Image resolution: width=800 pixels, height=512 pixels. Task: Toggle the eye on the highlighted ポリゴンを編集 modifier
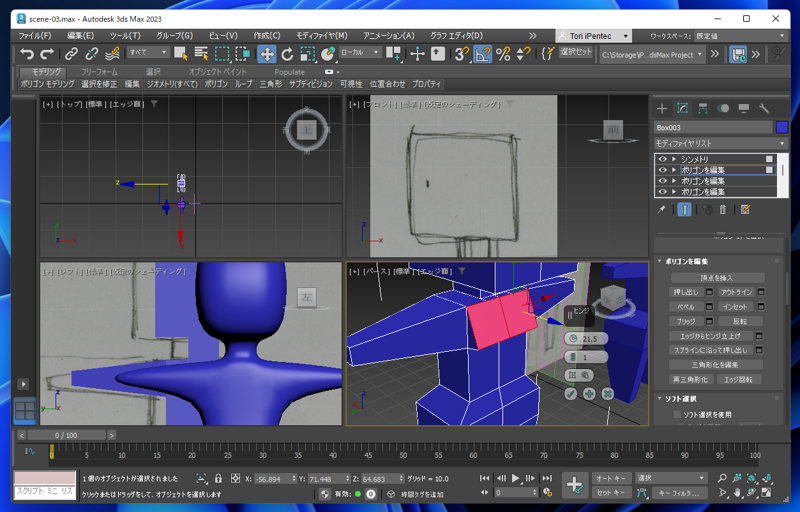click(662, 170)
